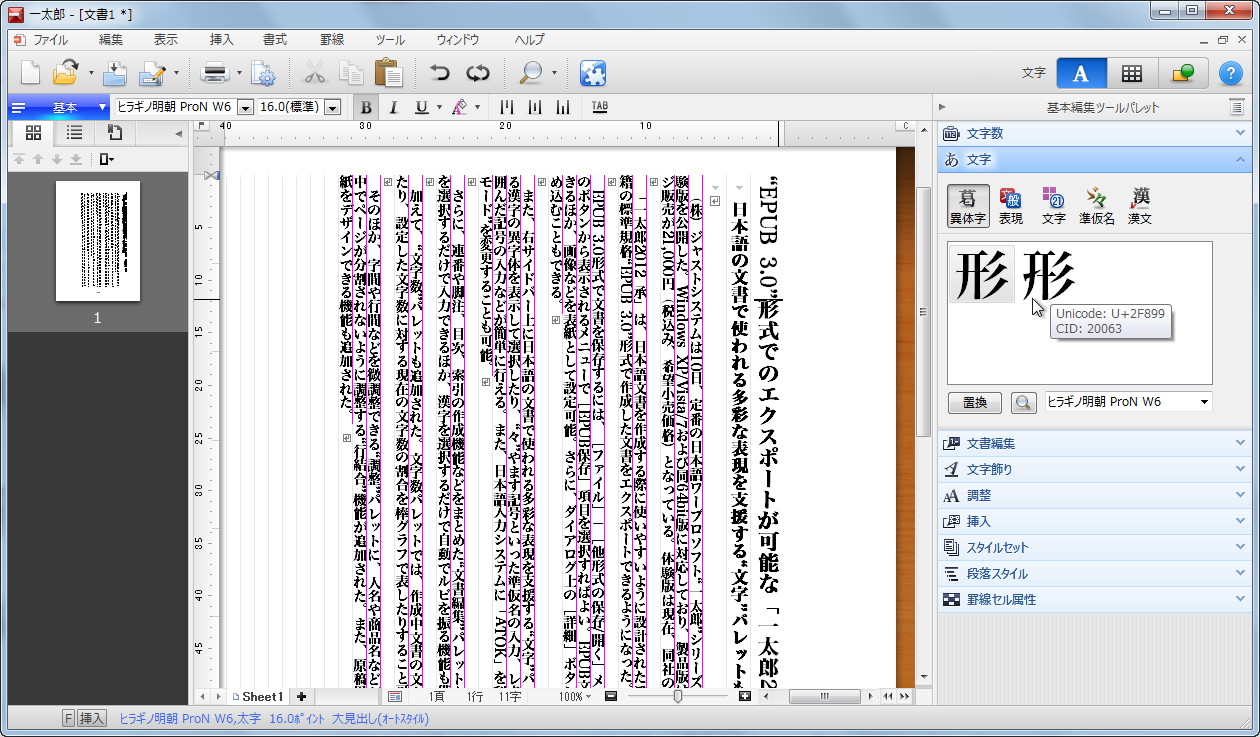Print the document with printer icon
Image resolution: width=1260 pixels, height=737 pixels.
tap(215, 73)
